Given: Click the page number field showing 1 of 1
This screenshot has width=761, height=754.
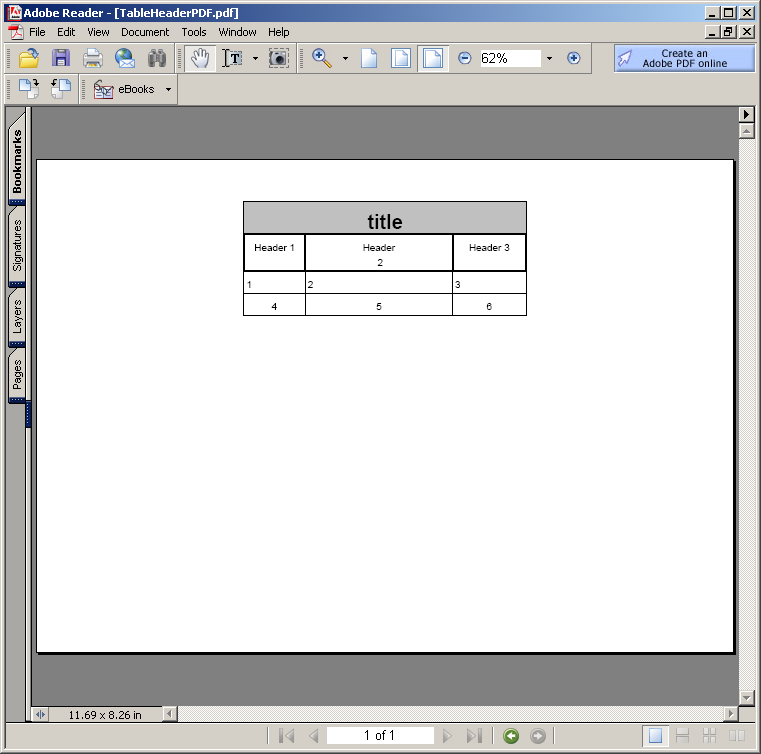Looking at the screenshot, I should (x=380, y=736).
